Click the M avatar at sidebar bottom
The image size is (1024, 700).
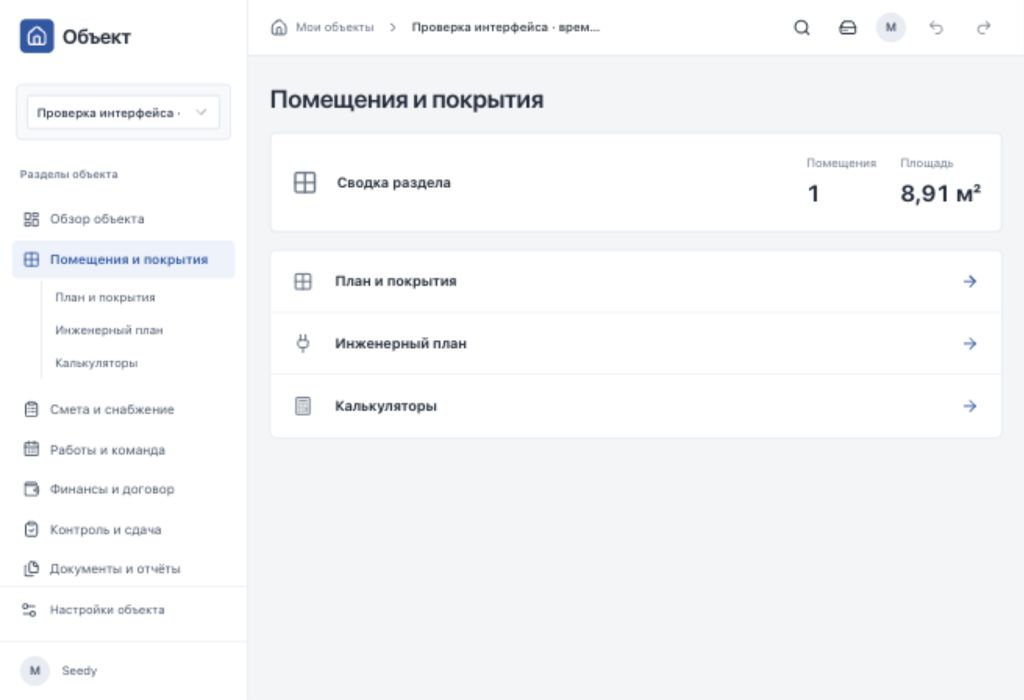pyautogui.click(x=35, y=671)
